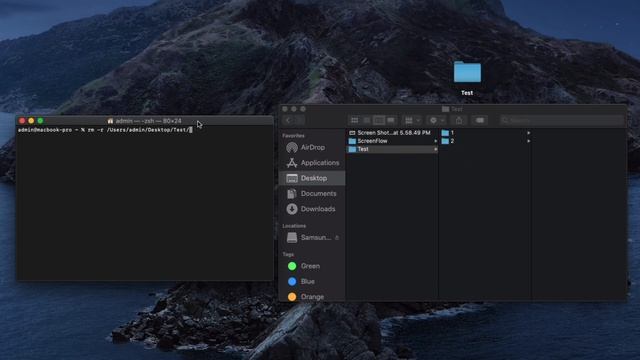The image size is (640, 360).
Task: Expand the arrow for folder 2
Action: click(x=529, y=141)
